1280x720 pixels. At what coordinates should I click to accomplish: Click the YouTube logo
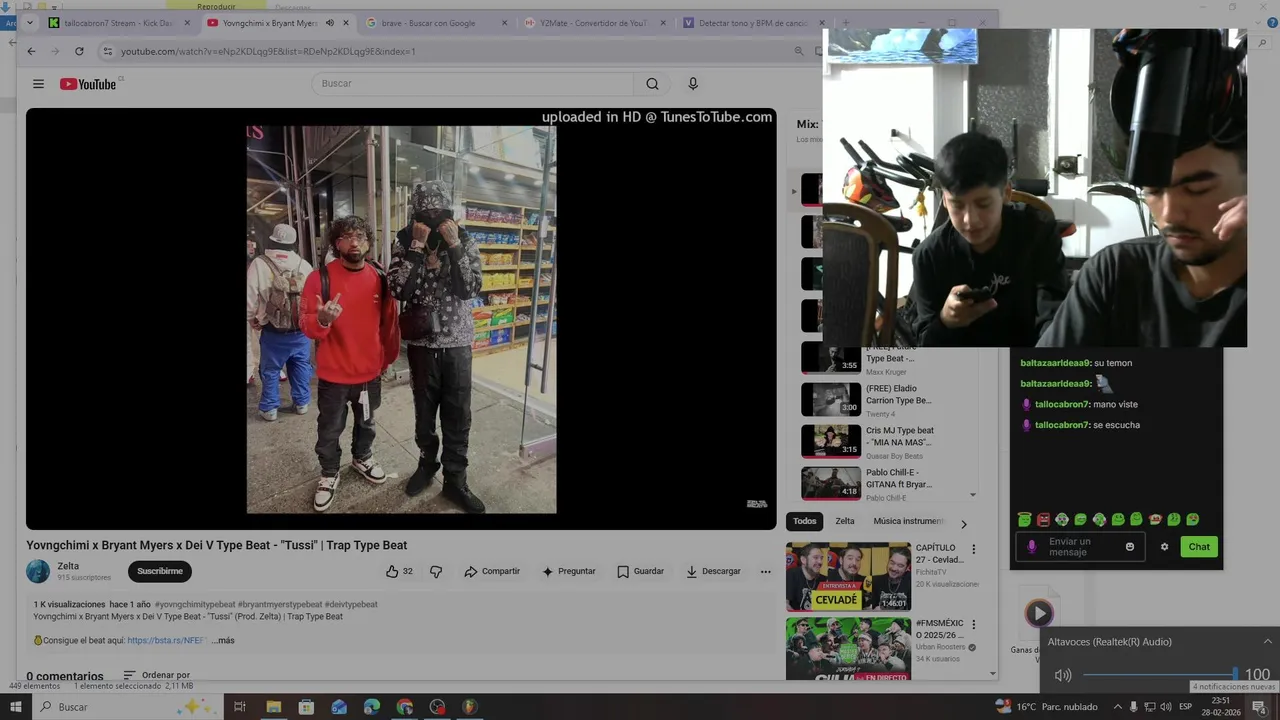pos(88,84)
